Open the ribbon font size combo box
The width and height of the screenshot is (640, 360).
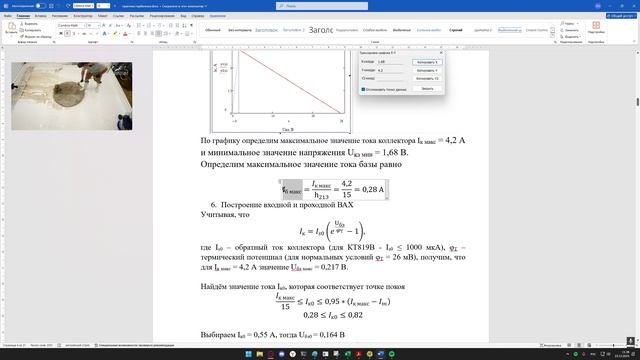click(93, 25)
